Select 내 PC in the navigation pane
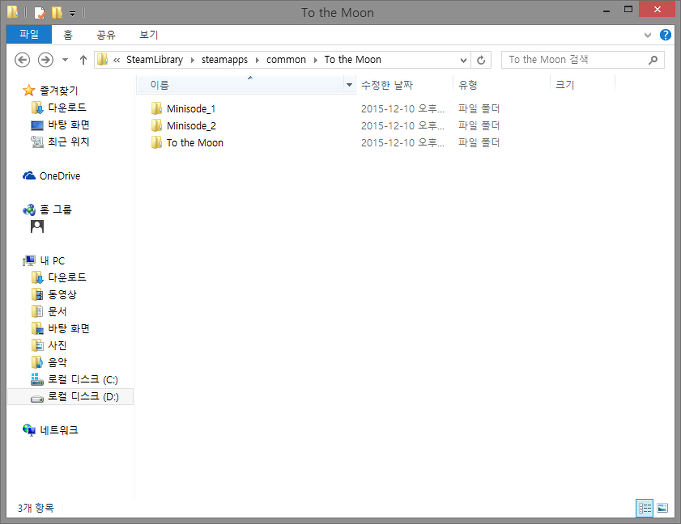Image resolution: width=681 pixels, height=524 pixels. [52, 260]
